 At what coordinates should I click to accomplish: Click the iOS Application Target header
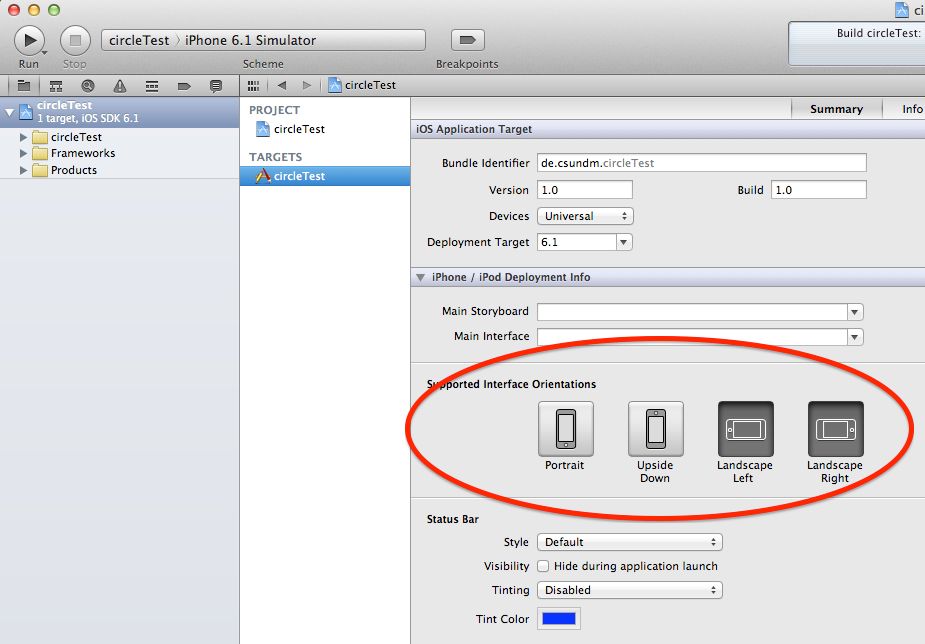(x=668, y=129)
